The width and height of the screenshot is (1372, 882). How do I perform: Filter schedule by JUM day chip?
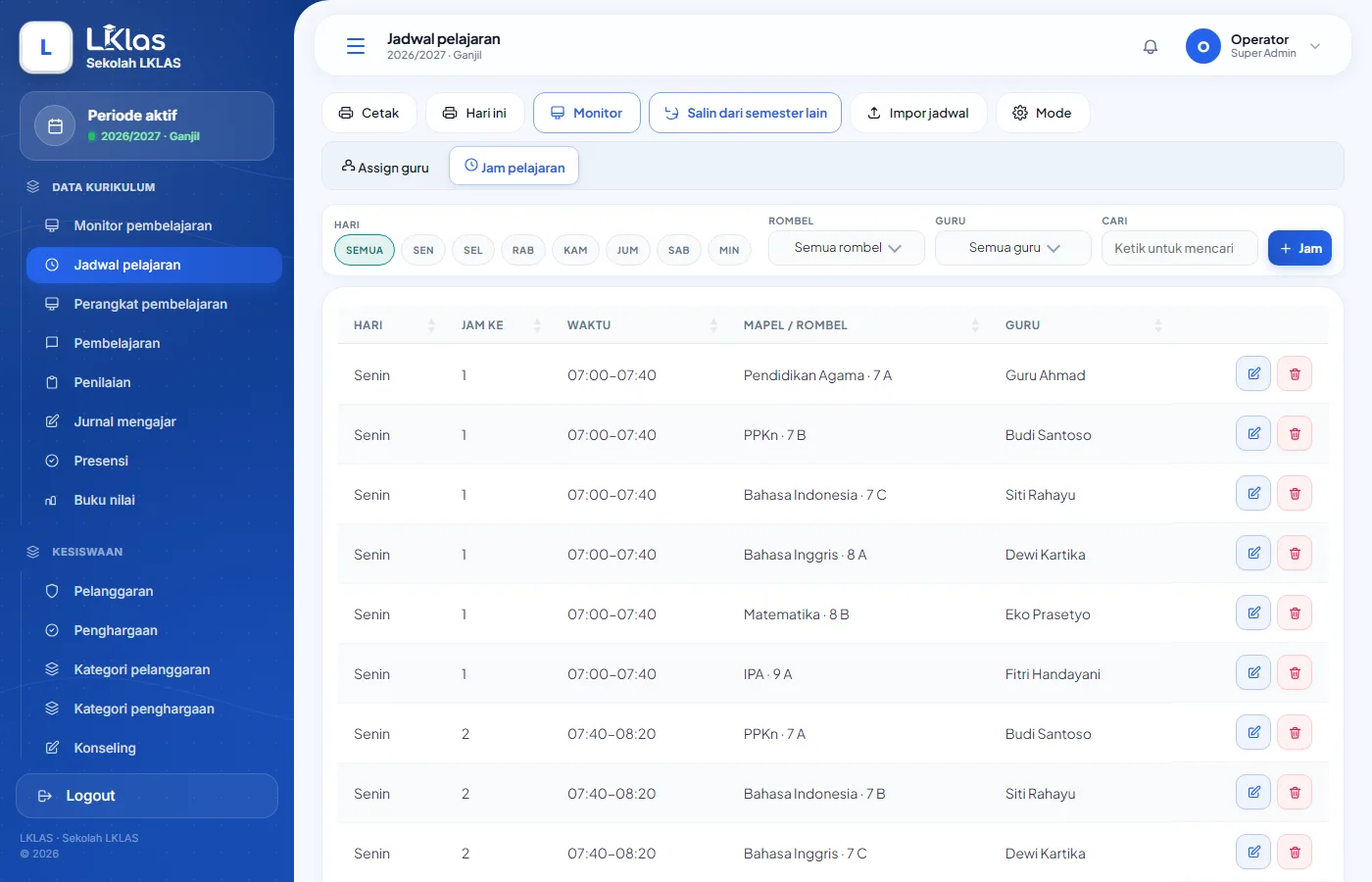click(628, 250)
